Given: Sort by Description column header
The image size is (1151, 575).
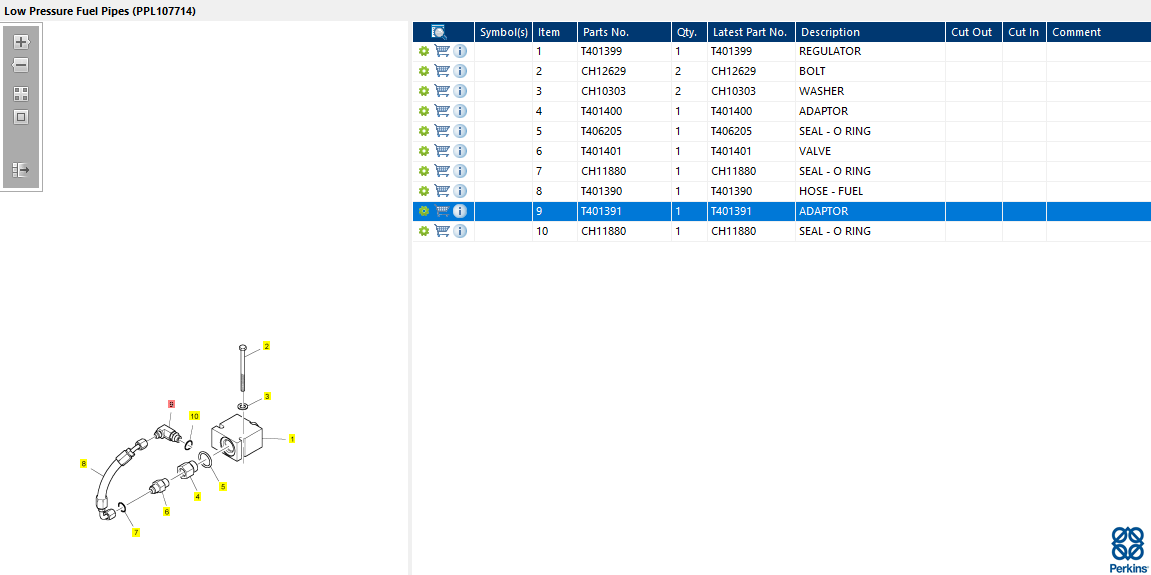Looking at the screenshot, I should click(871, 32).
